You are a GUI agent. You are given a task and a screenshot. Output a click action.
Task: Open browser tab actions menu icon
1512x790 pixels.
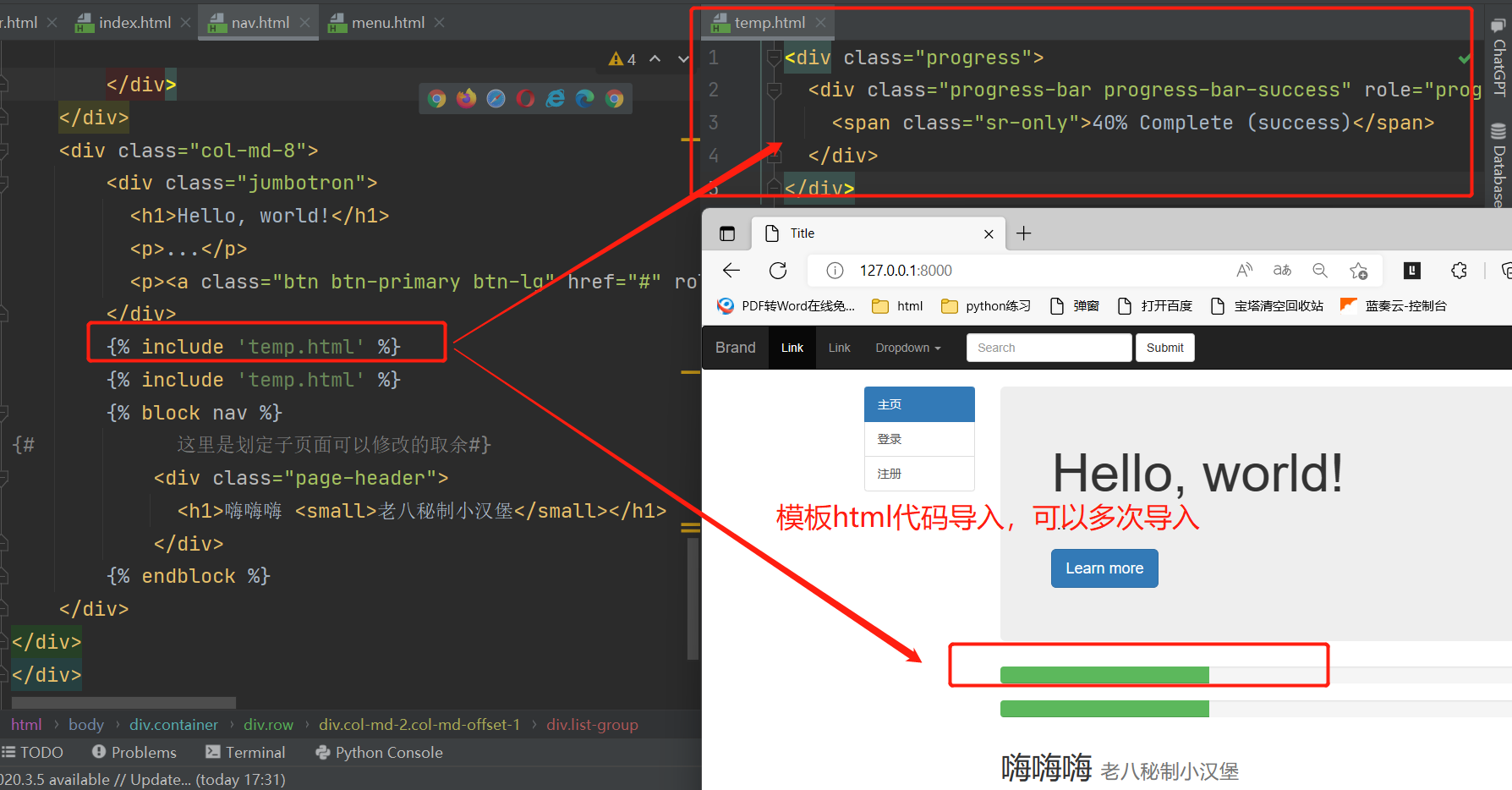(x=727, y=233)
